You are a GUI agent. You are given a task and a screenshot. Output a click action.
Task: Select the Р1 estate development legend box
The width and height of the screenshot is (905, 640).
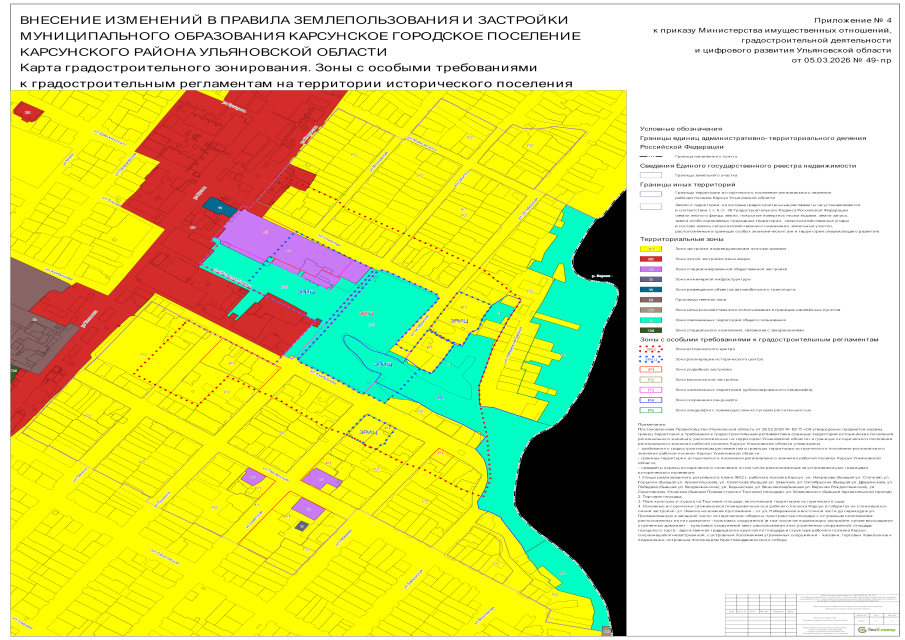(651, 369)
